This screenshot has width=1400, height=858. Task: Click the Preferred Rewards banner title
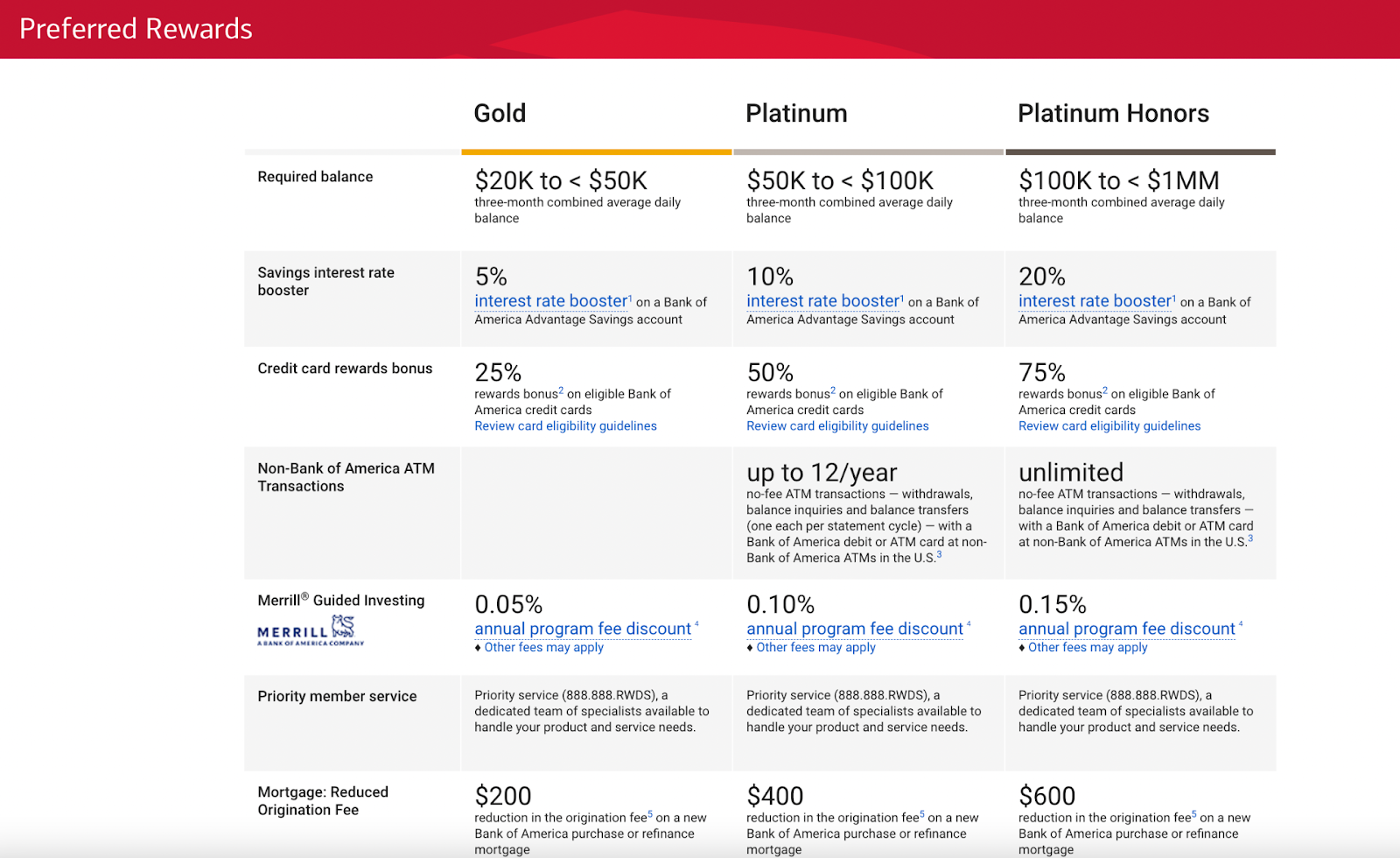pyautogui.click(x=136, y=29)
